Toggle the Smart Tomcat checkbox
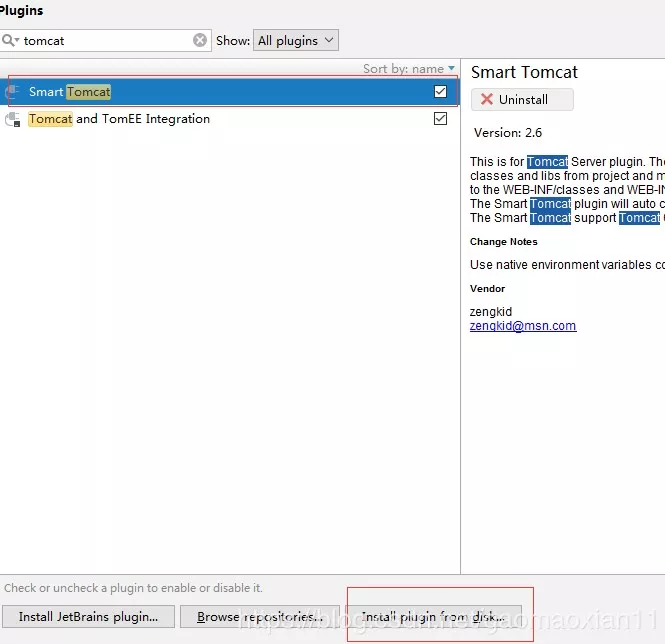 (x=440, y=92)
